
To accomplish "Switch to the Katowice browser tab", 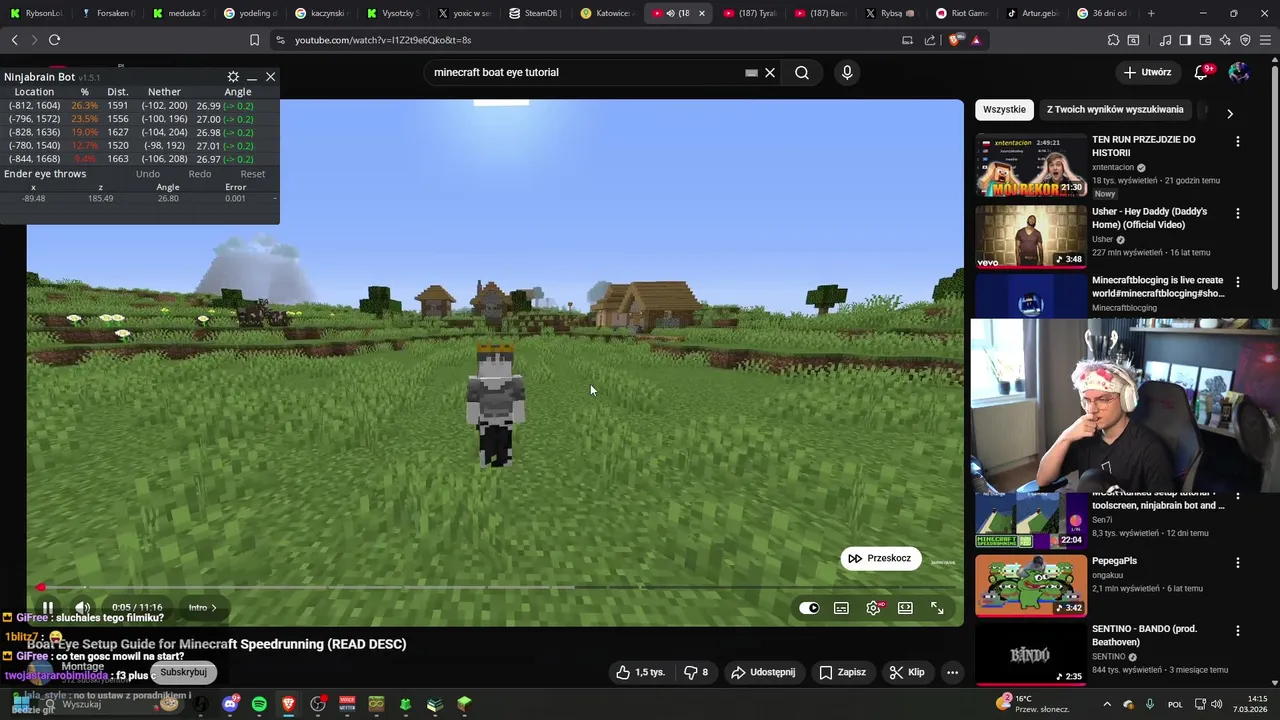I will (x=608, y=13).
